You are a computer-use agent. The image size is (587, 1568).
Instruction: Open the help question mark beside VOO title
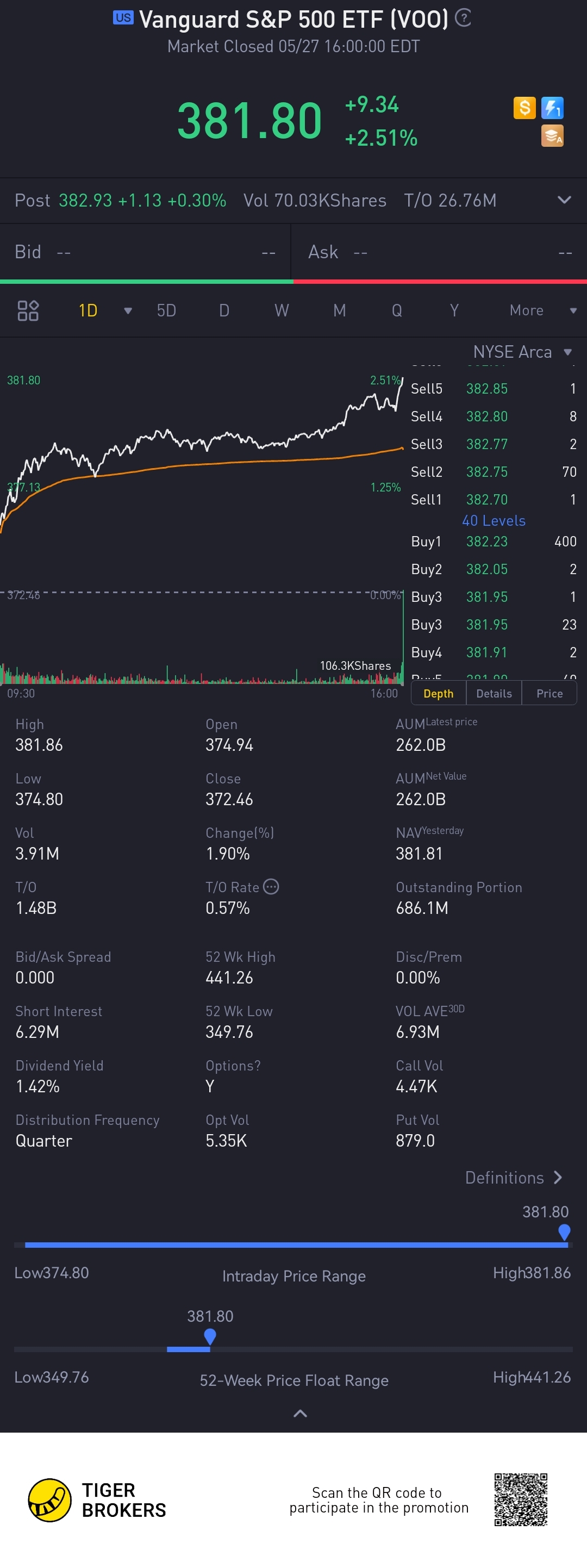(463, 18)
